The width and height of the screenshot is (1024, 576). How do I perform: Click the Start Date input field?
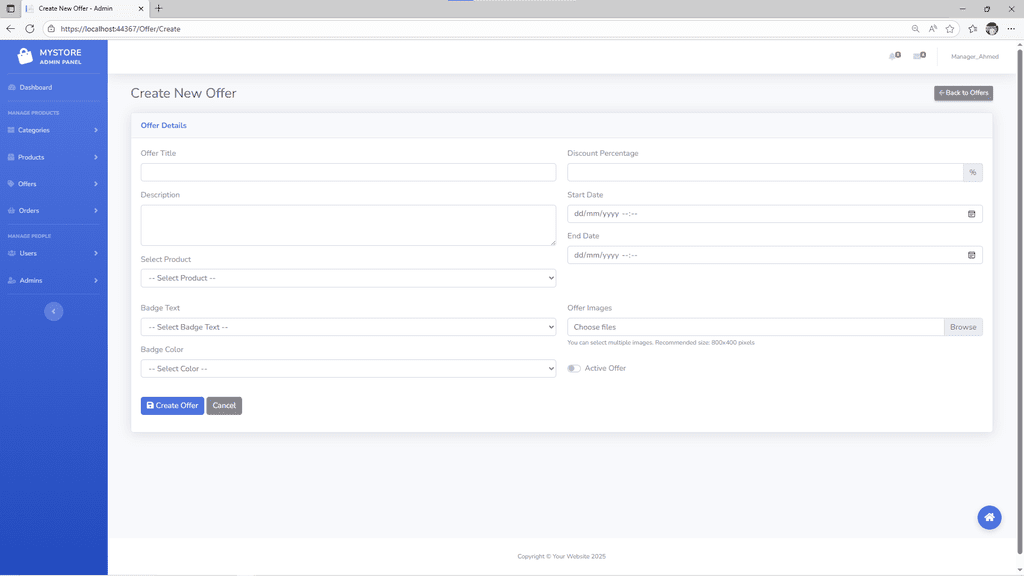[x=775, y=214]
